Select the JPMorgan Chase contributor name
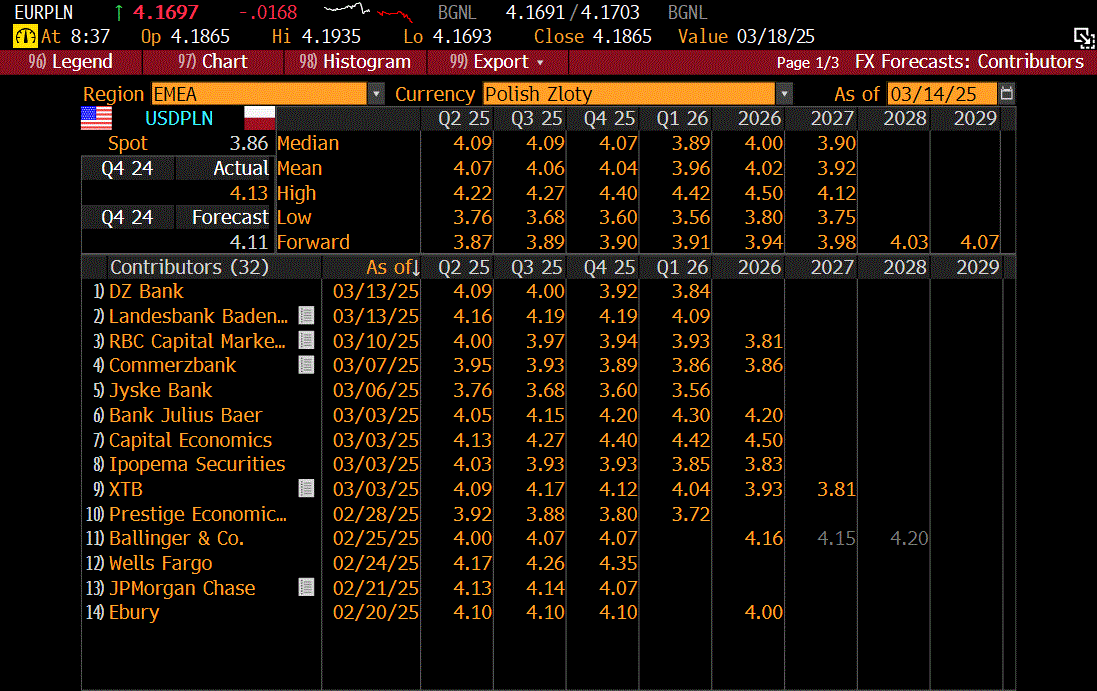 182,588
